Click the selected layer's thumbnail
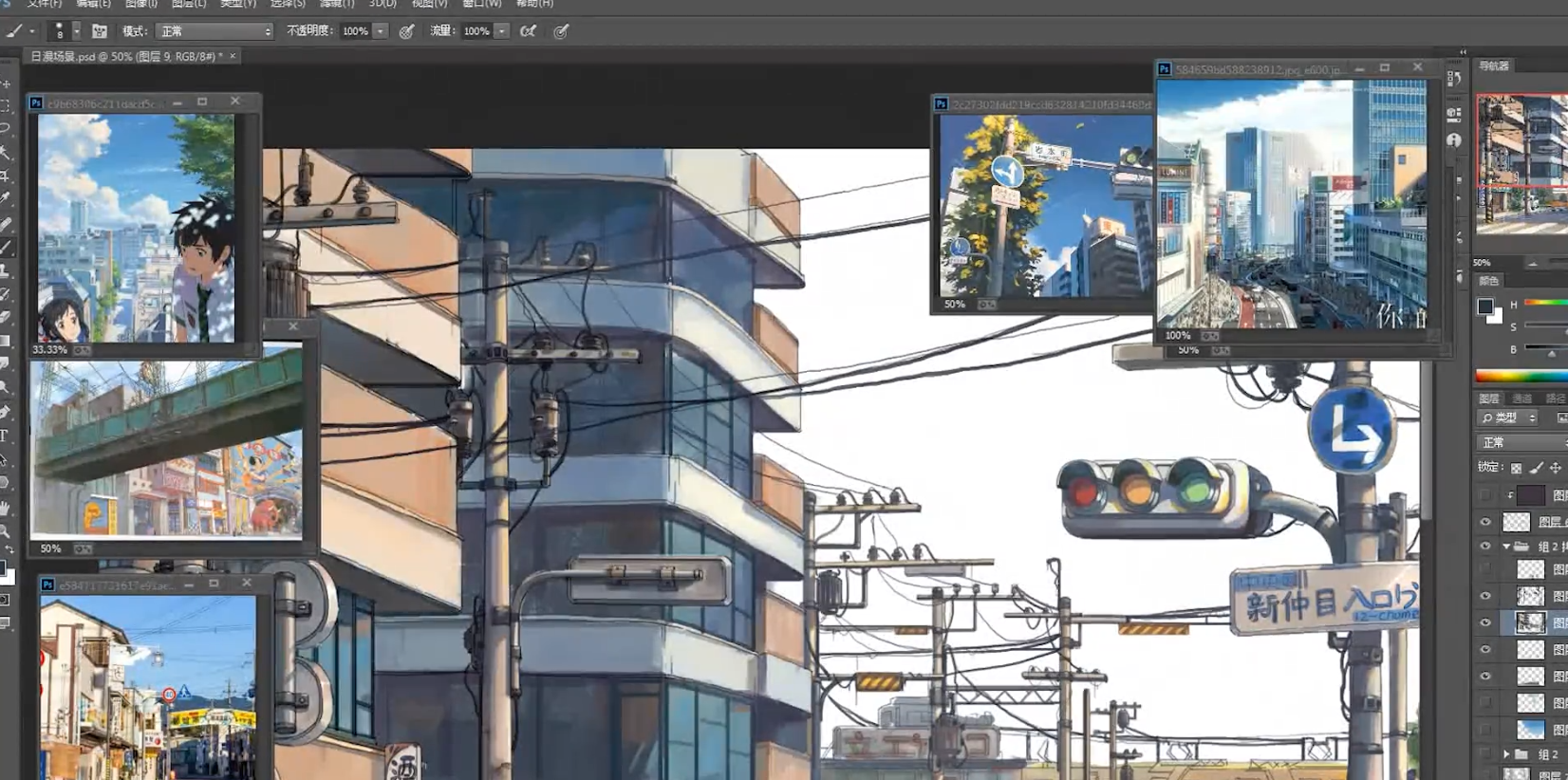1568x780 pixels. pos(1530,622)
